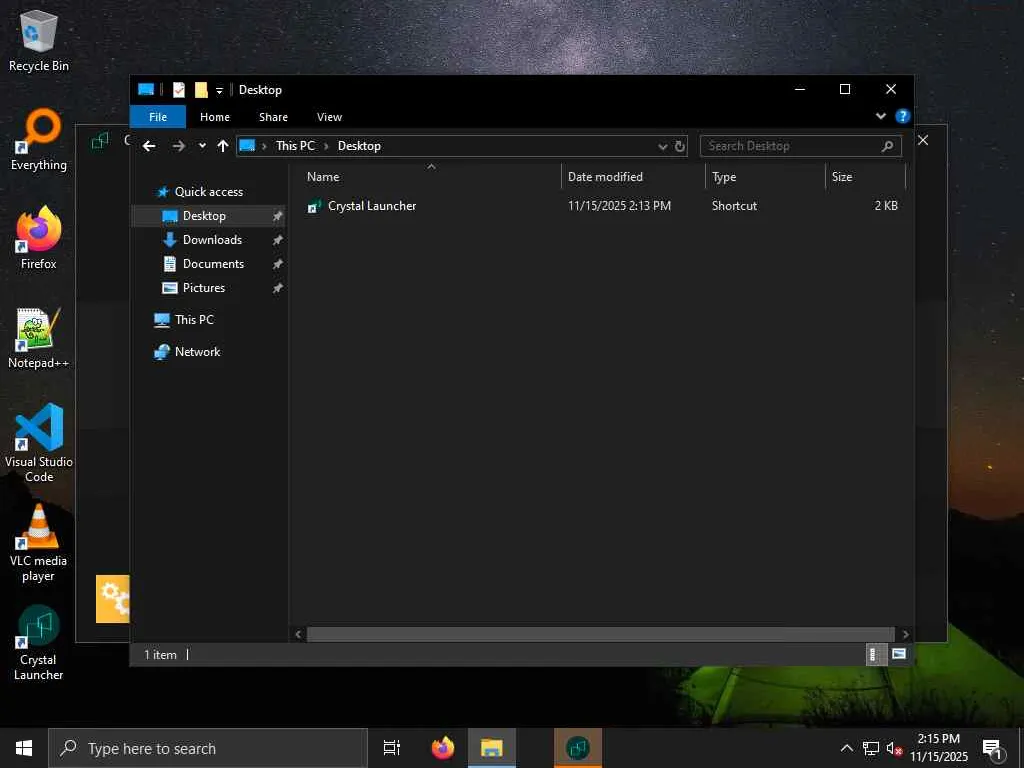Refresh the Desktop folder view

pyautogui.click(x=680, y=146)
